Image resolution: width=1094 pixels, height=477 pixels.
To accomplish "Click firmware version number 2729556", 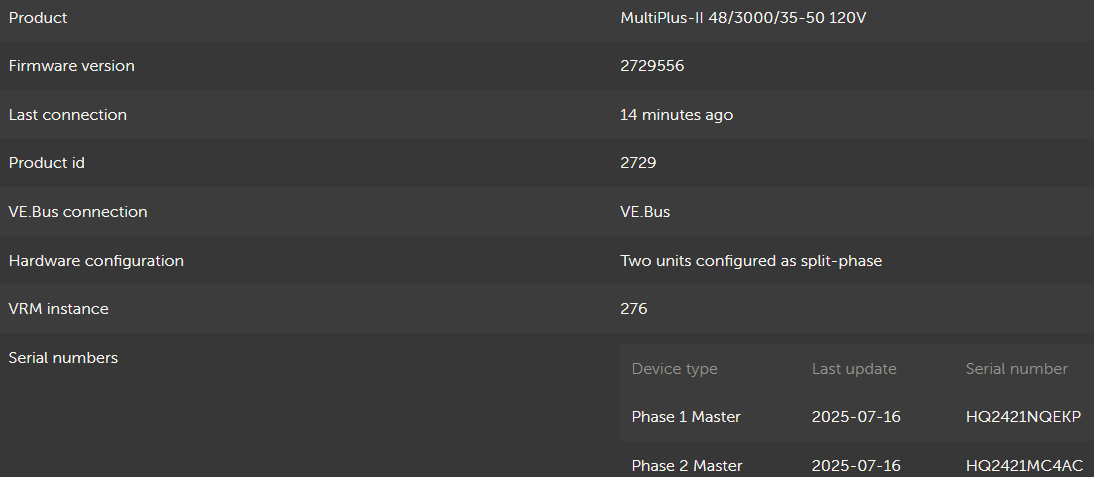I will pyautogui.click(x=652, y=66).
